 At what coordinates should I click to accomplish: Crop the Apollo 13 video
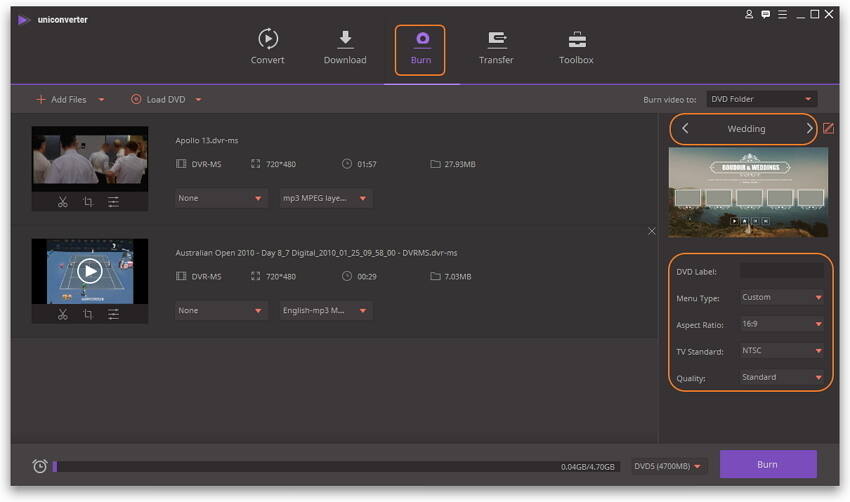pos(88,202)
